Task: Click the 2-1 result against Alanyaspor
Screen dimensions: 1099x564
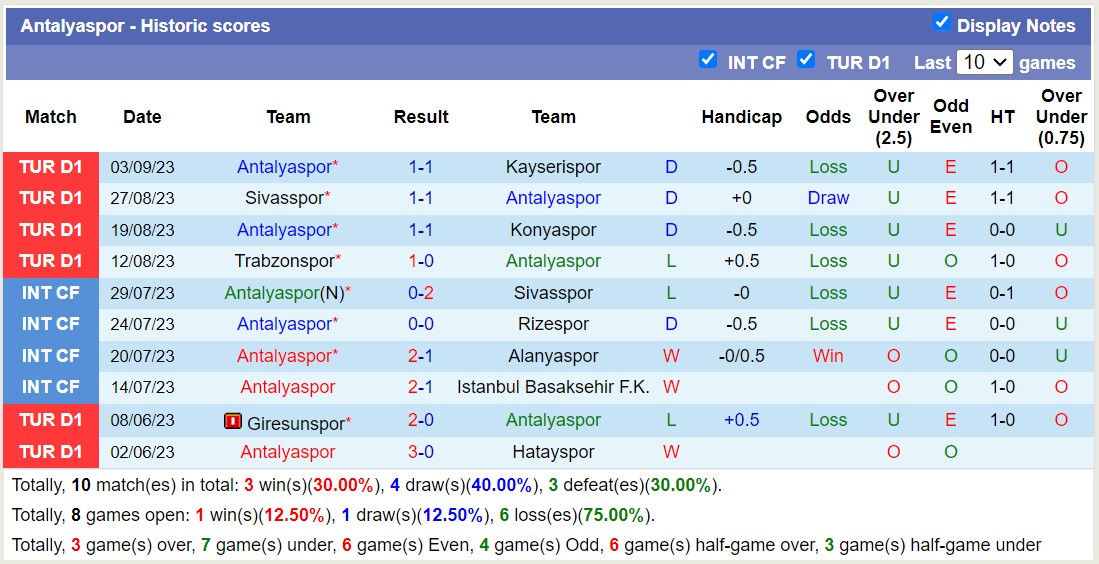Action: coord(420,356)
